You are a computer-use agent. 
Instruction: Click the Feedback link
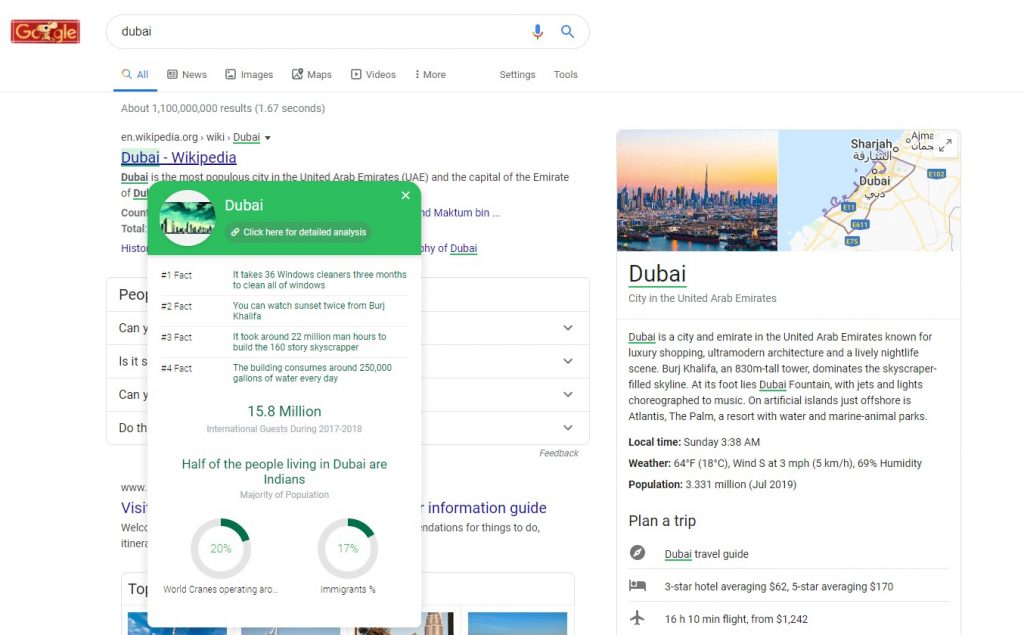click(x=558, y=453)
